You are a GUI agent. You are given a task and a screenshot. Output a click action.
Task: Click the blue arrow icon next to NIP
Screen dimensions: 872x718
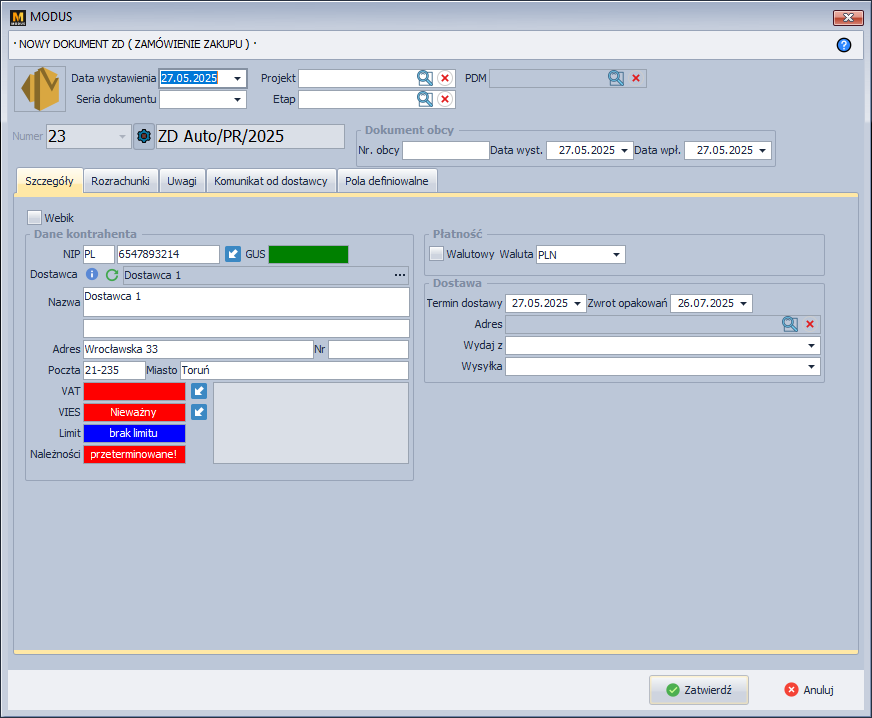click(232, 255)
